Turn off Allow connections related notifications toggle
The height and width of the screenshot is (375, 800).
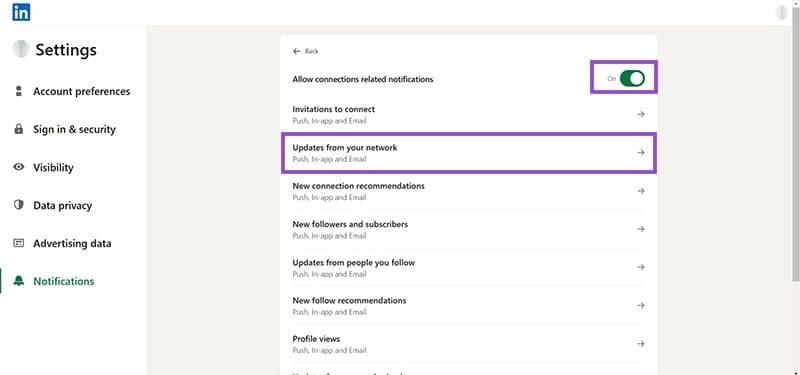(632, 79)
